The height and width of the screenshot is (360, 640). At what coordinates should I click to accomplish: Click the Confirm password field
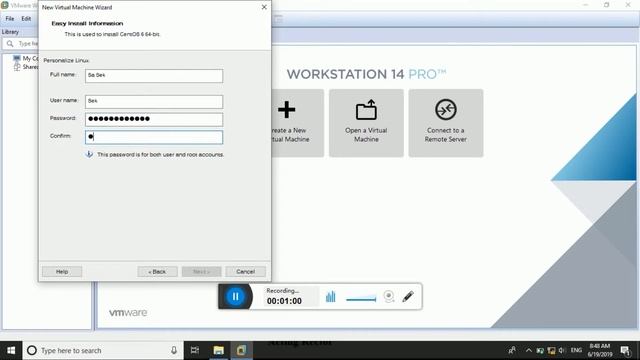coord(154,137)
